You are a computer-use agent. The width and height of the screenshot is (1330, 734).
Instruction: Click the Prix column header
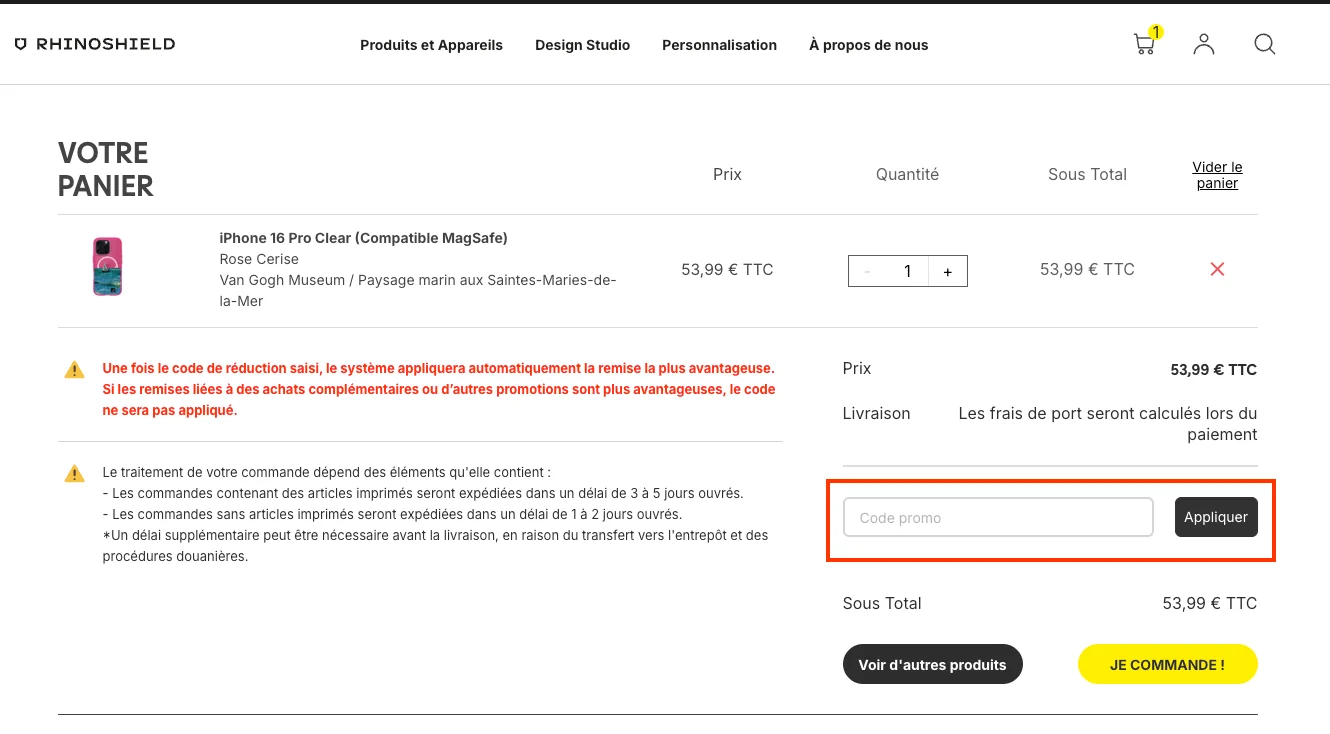coord(727,174)
